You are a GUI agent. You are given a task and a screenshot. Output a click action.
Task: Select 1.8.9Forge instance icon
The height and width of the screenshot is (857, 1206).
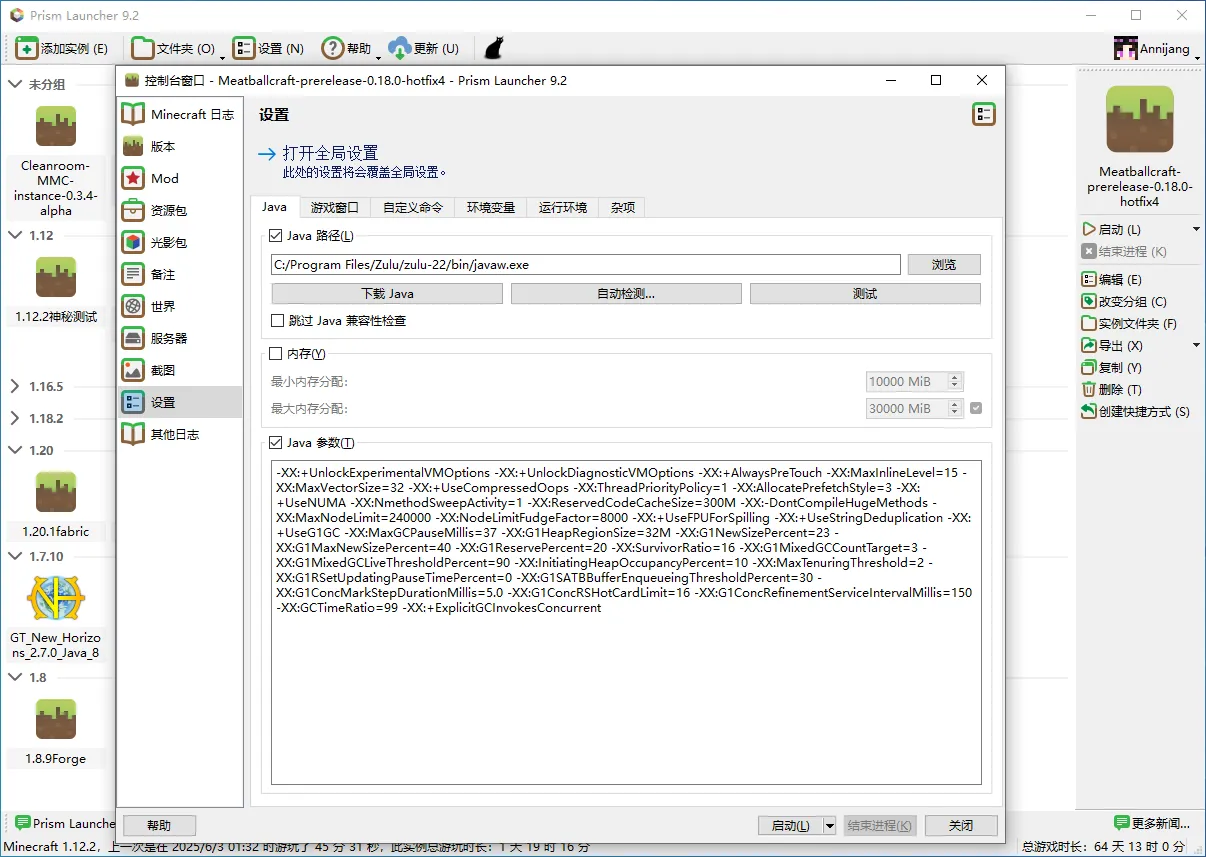(x=56, y=719)
